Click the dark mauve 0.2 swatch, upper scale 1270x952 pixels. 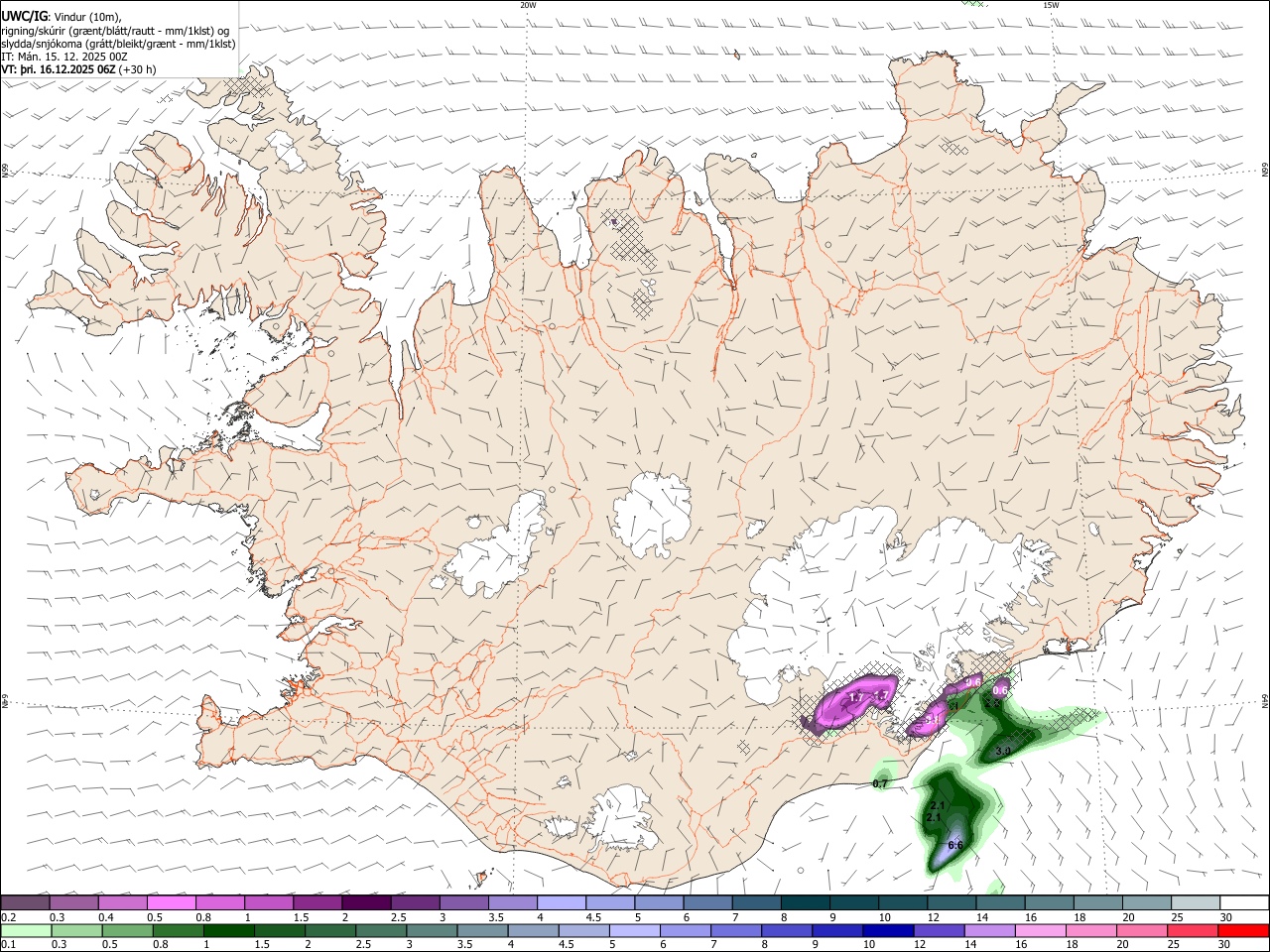pyautogui.click(x=25, y=902)
